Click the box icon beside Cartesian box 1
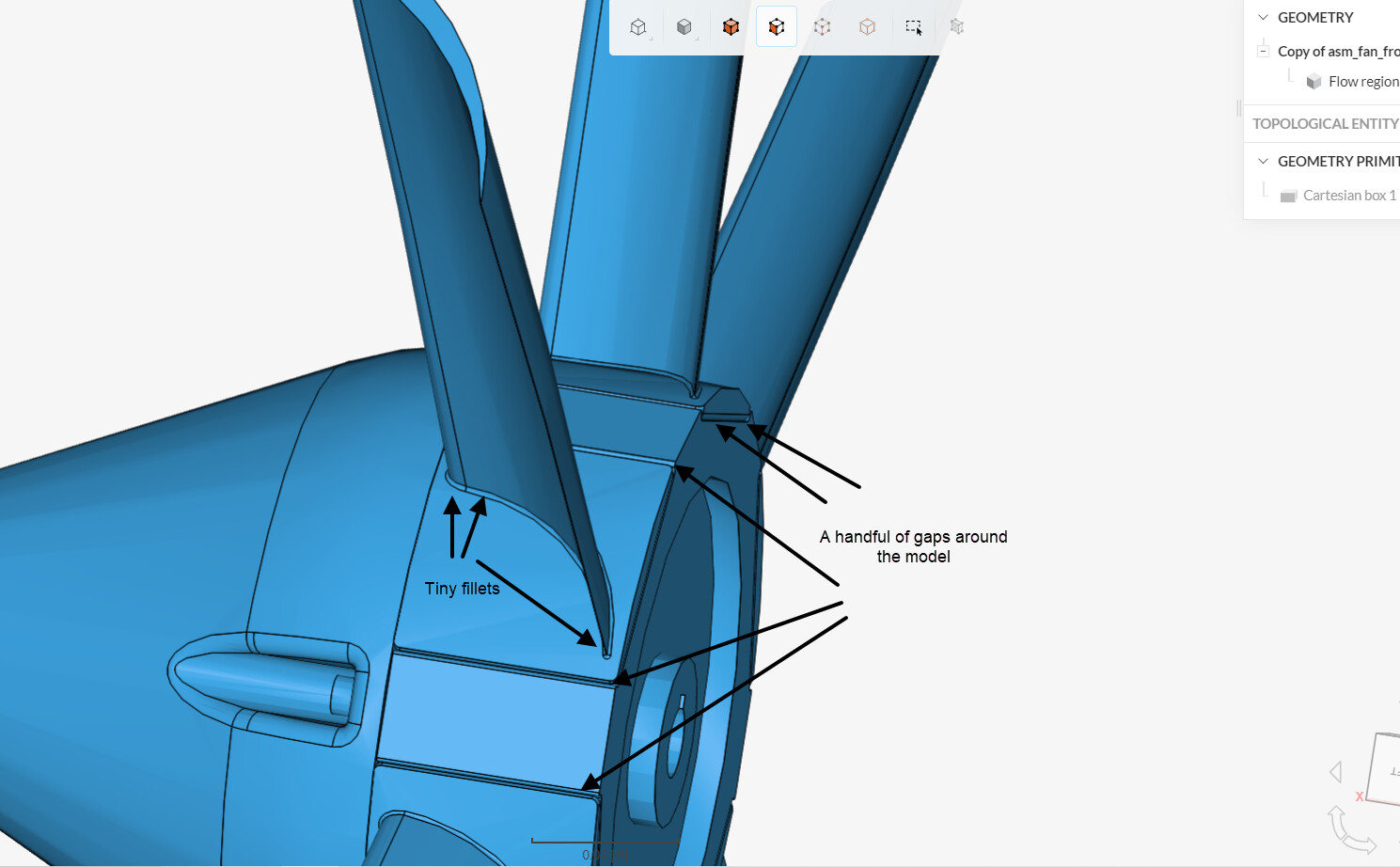 [x=1288, y=196]
